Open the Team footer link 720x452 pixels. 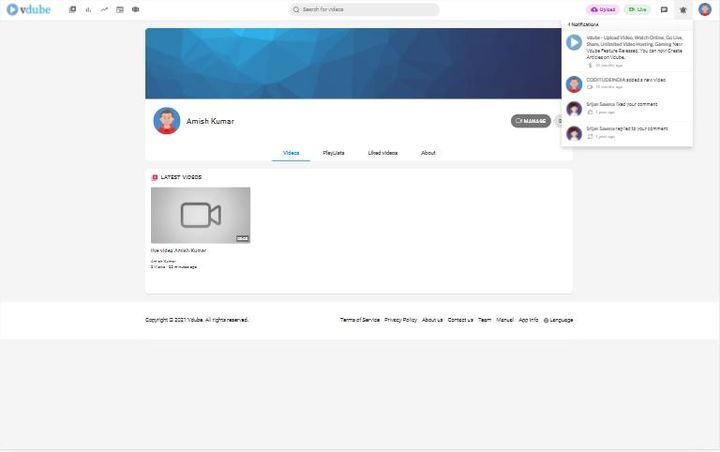click(x=484, y=320)
